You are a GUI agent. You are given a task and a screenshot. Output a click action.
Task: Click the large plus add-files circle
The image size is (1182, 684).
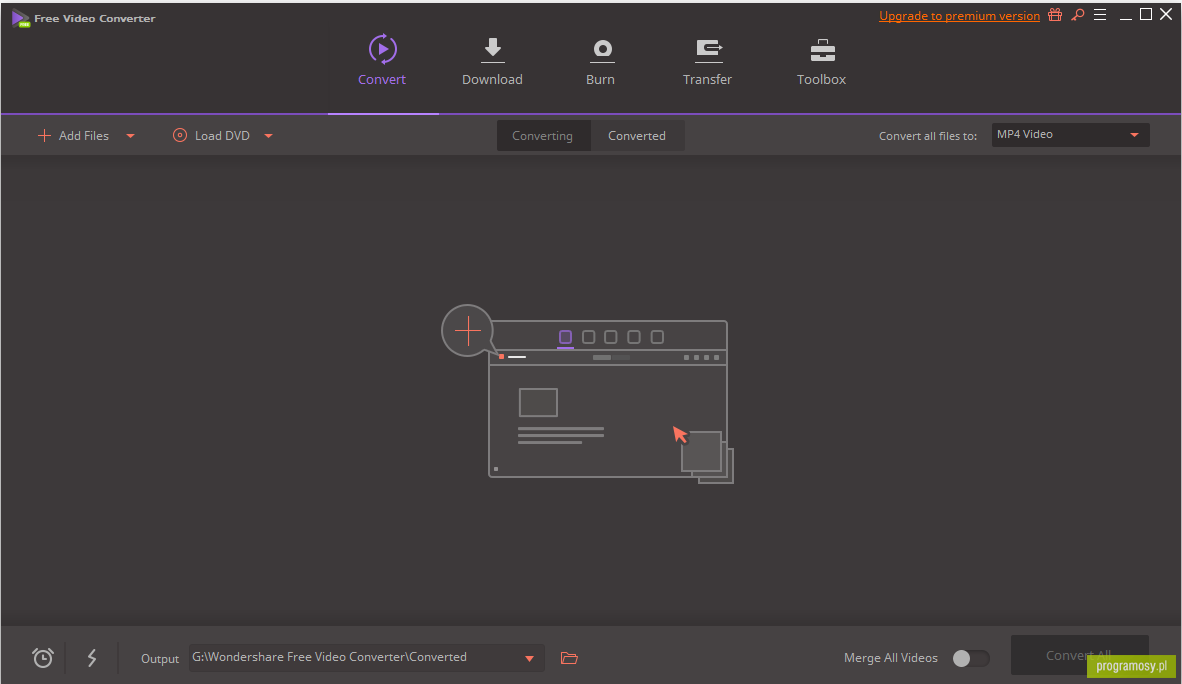point(467,330)
